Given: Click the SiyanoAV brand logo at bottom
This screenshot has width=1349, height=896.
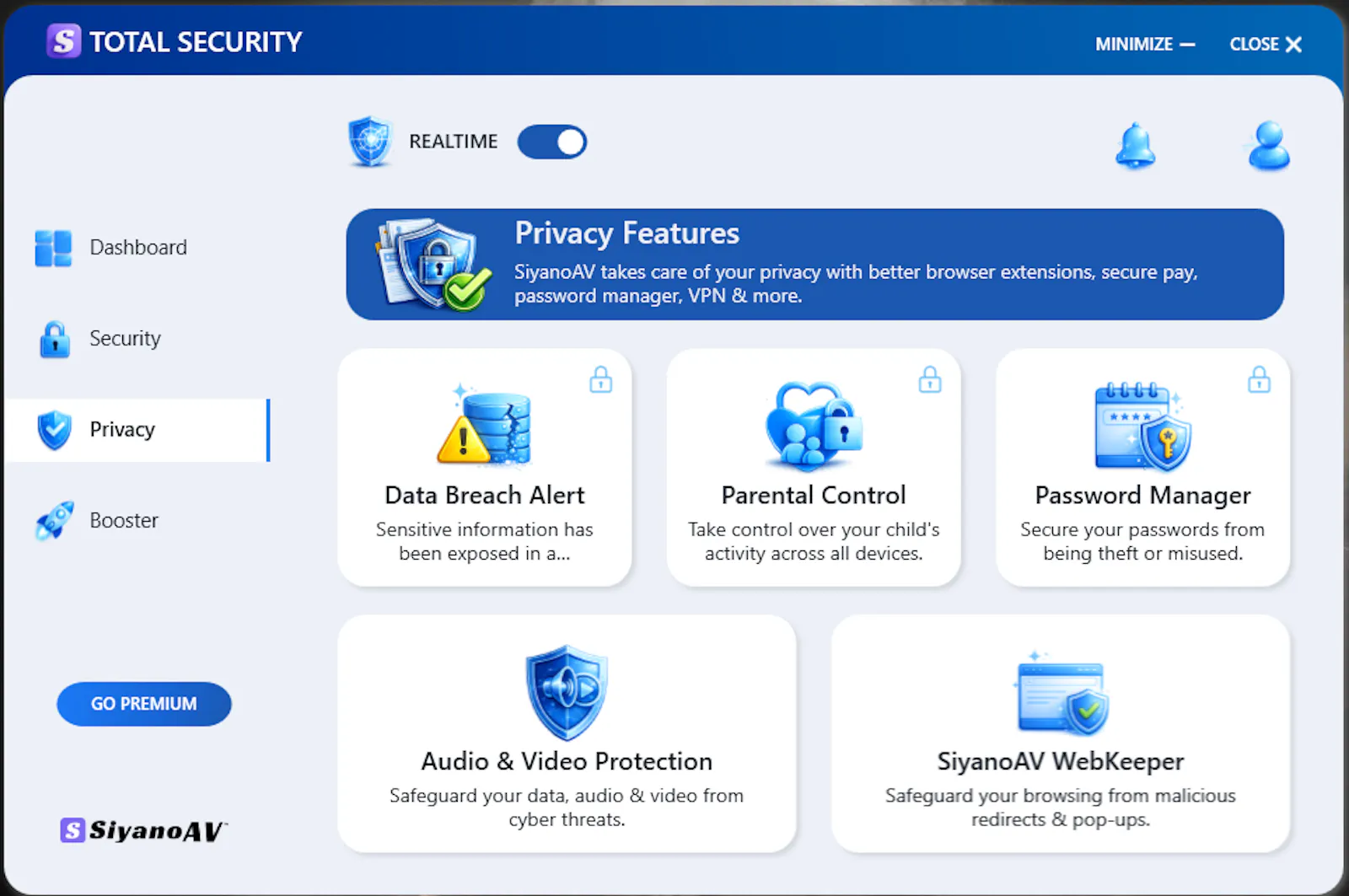Looking at the screenshot, I should [x=144, y=830].
